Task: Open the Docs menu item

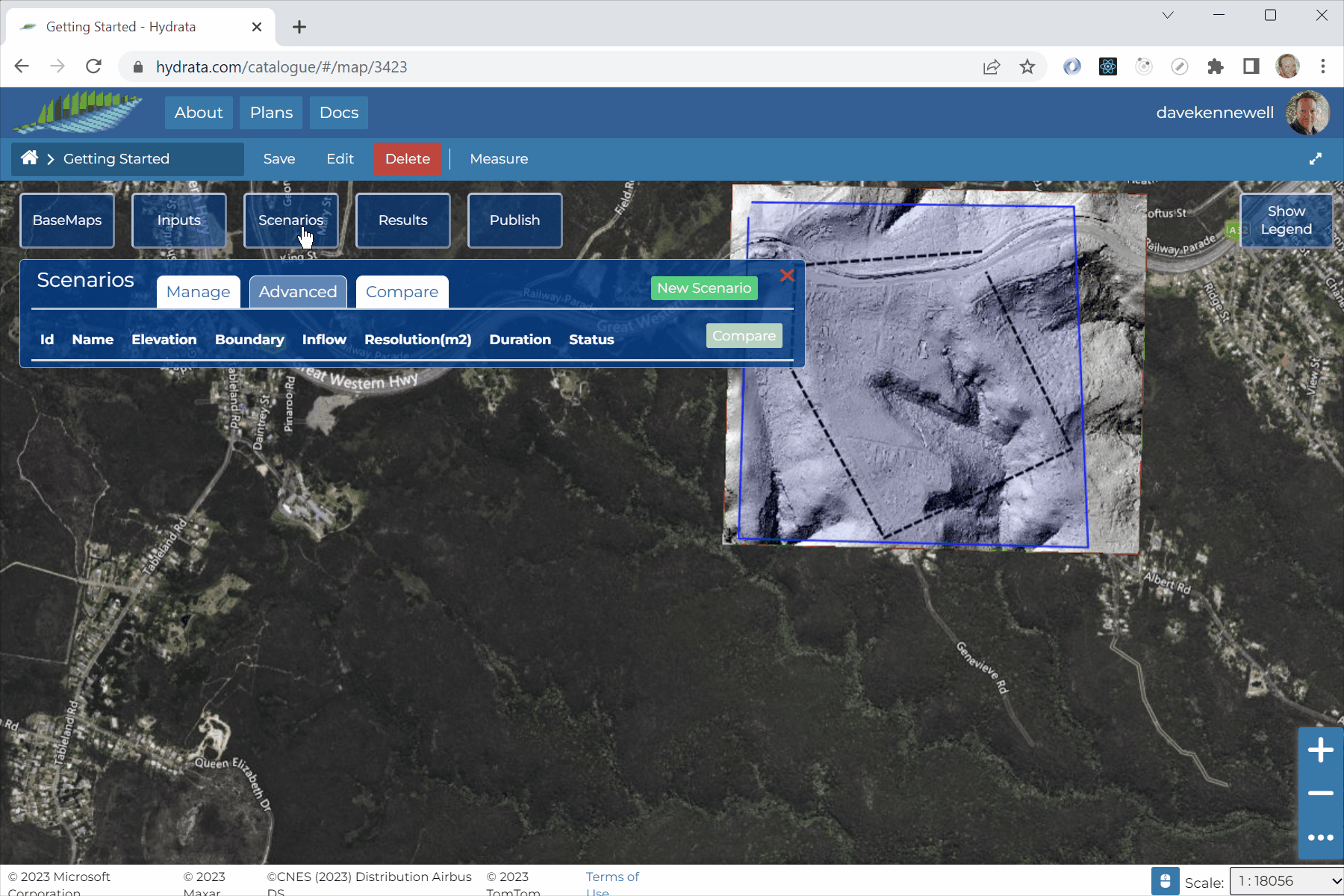Action: tap(338, 113)
